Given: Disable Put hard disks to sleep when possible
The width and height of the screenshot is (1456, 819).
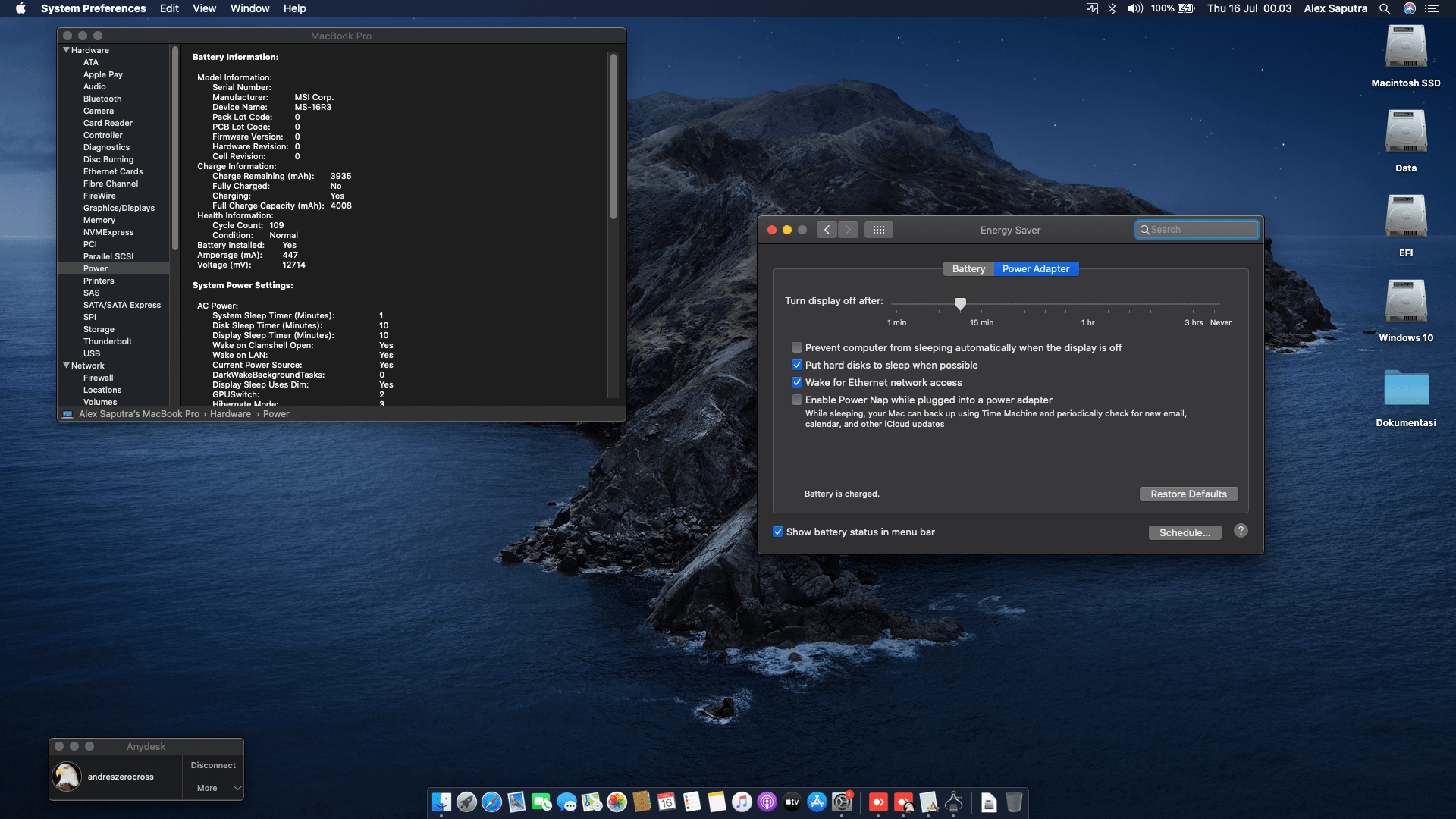Looking at the screenshot, I should tap(797, 365).
